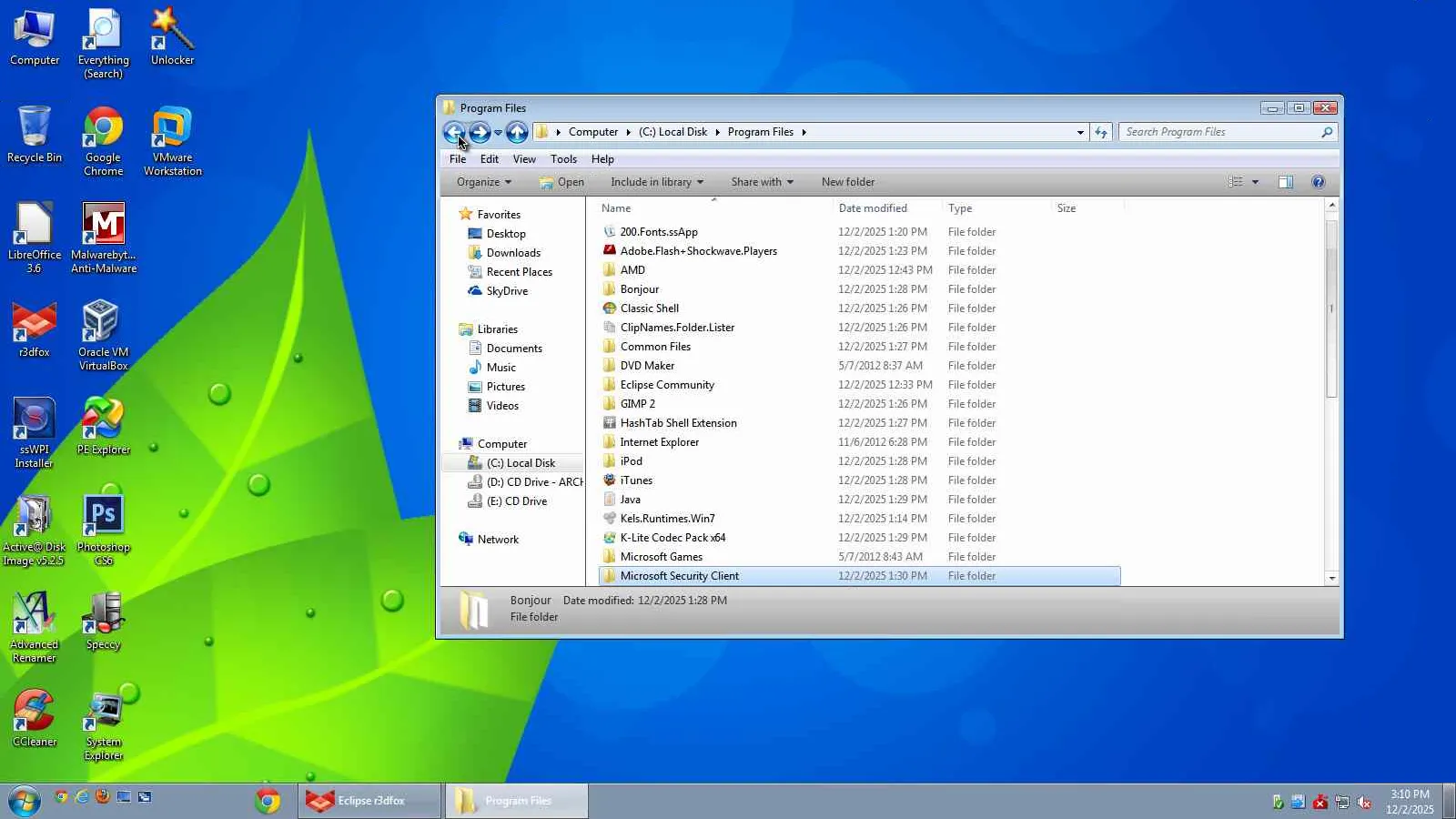Select SkyDrive in navigation pane
This screenshot has height=819, width=1456.
498,291
